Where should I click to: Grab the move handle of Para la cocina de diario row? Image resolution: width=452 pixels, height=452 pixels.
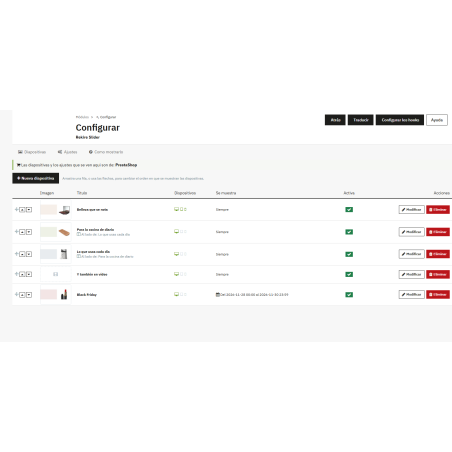16,232
